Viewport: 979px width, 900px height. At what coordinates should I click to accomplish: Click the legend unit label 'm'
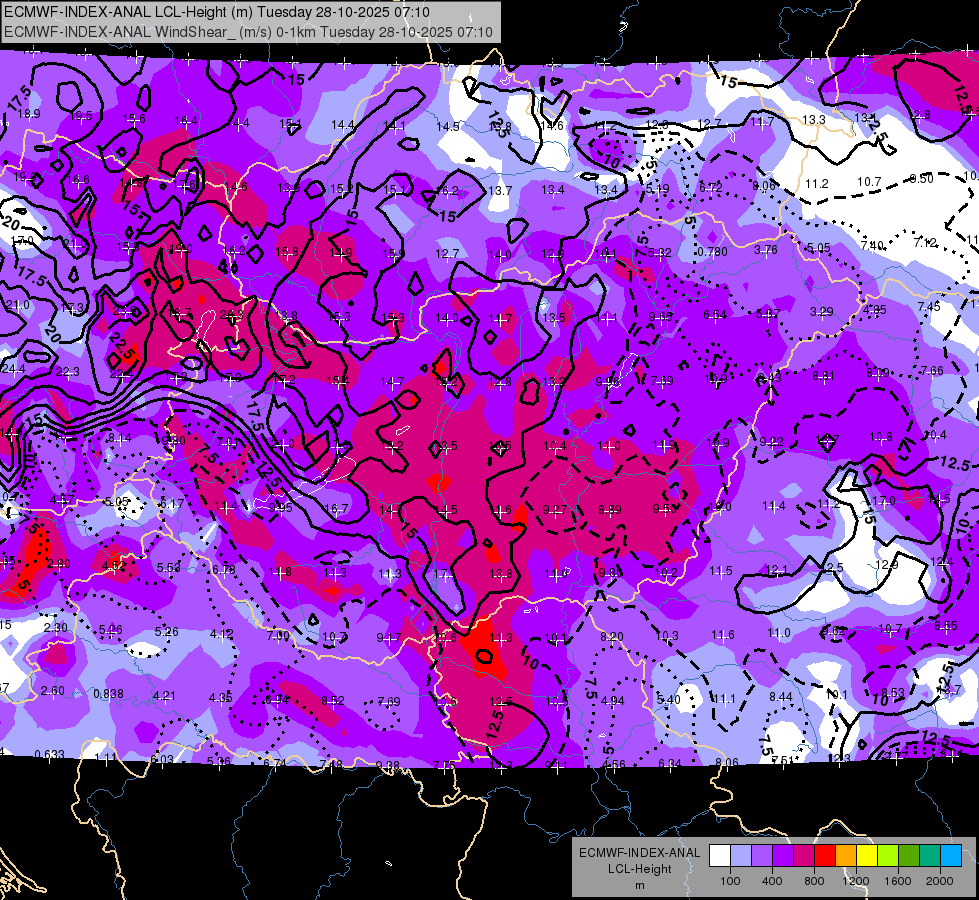click(x=639, y=885)
